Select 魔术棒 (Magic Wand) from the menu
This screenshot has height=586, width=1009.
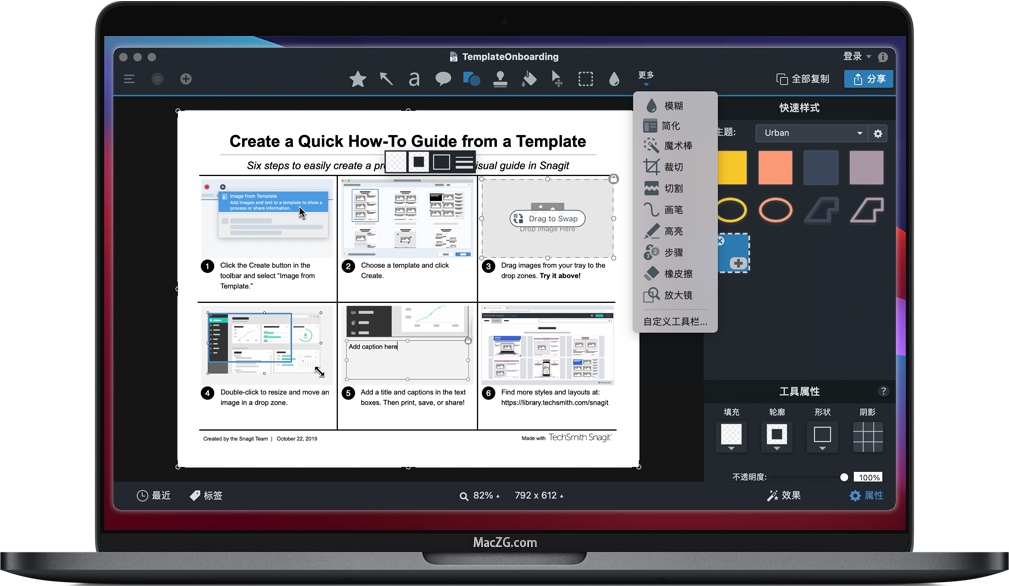[672, 145]
